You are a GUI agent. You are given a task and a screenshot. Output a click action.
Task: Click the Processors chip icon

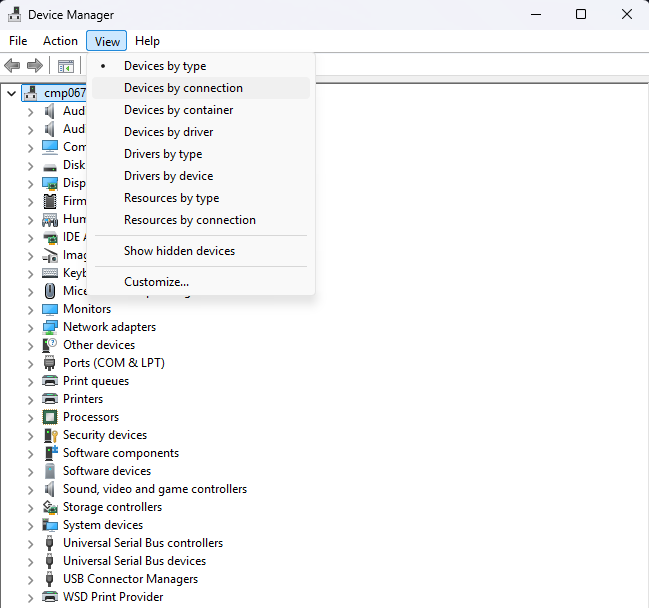pos(50,417)
